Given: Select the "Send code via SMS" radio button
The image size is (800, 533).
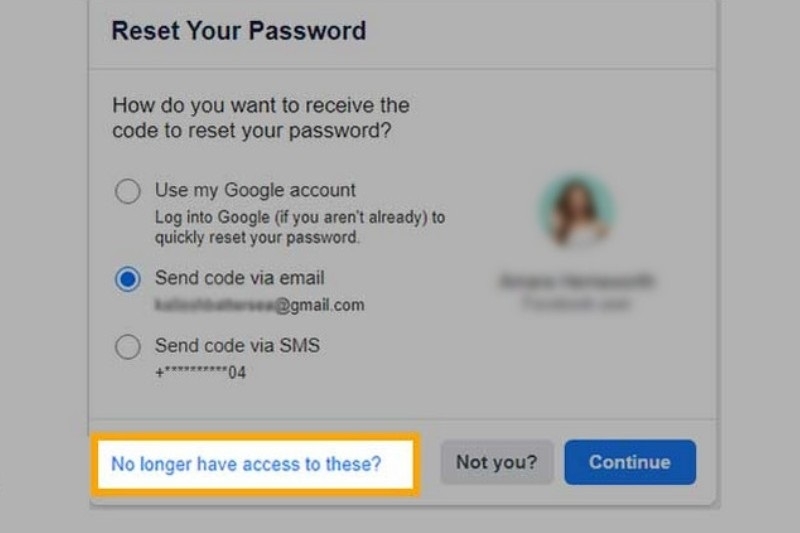Looking at the screenshot, I should tap(127, 347).
